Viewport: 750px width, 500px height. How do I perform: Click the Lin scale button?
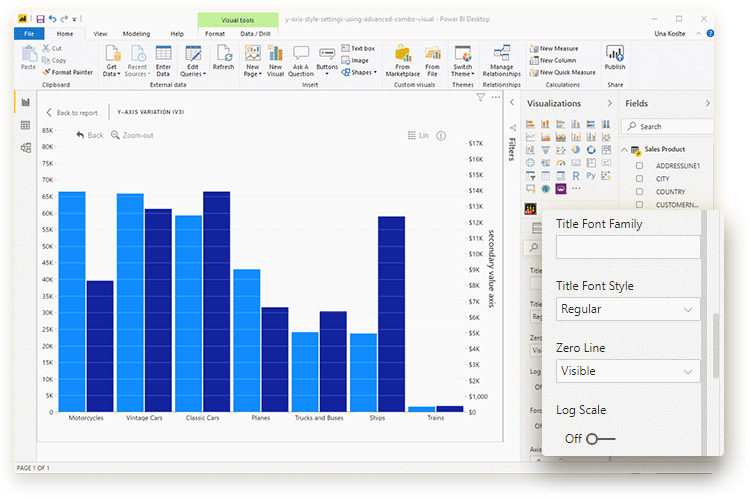(x=419, y=135)
